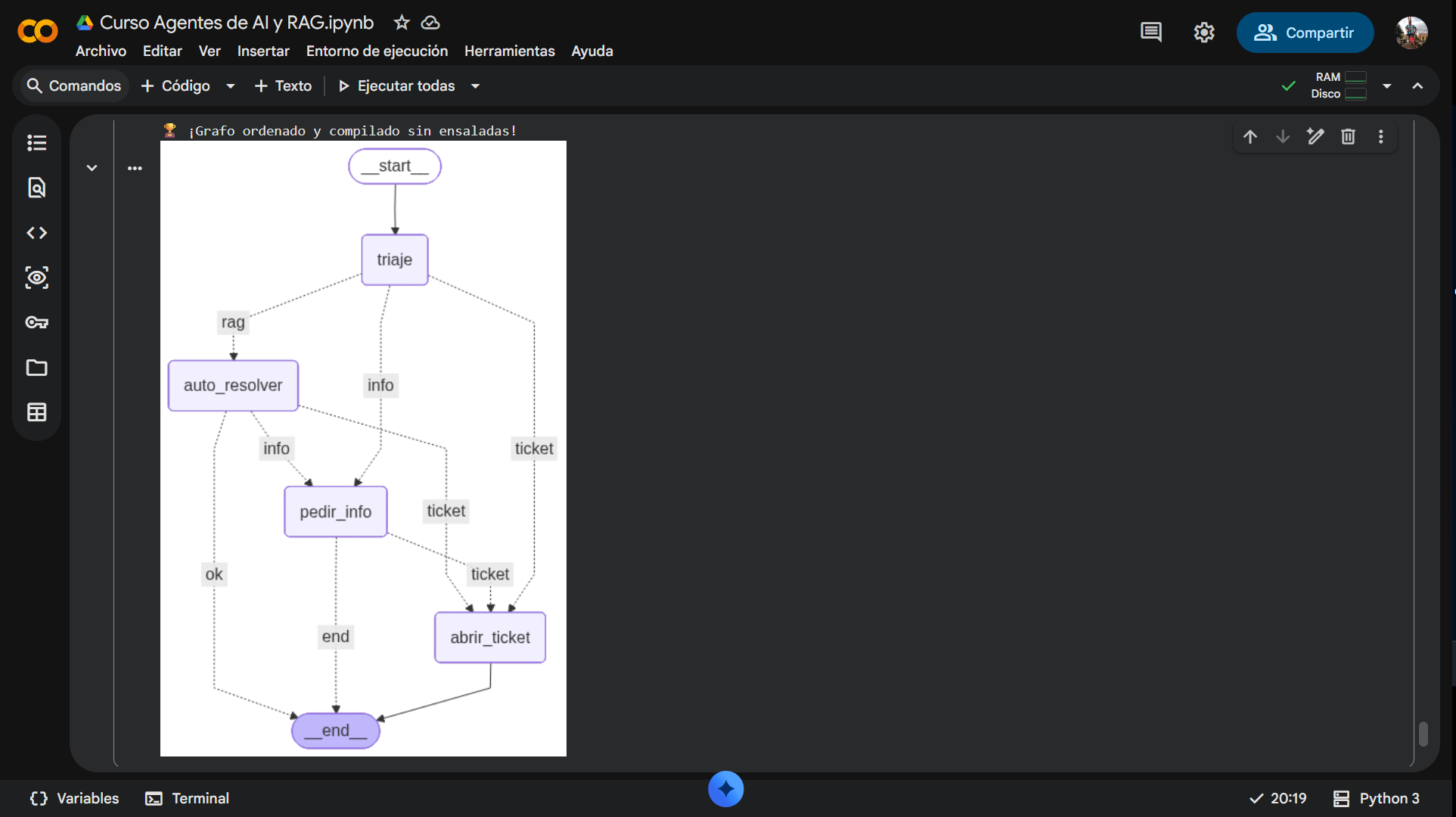Open the table of contents sidebar icon

[x=36, y=143]
